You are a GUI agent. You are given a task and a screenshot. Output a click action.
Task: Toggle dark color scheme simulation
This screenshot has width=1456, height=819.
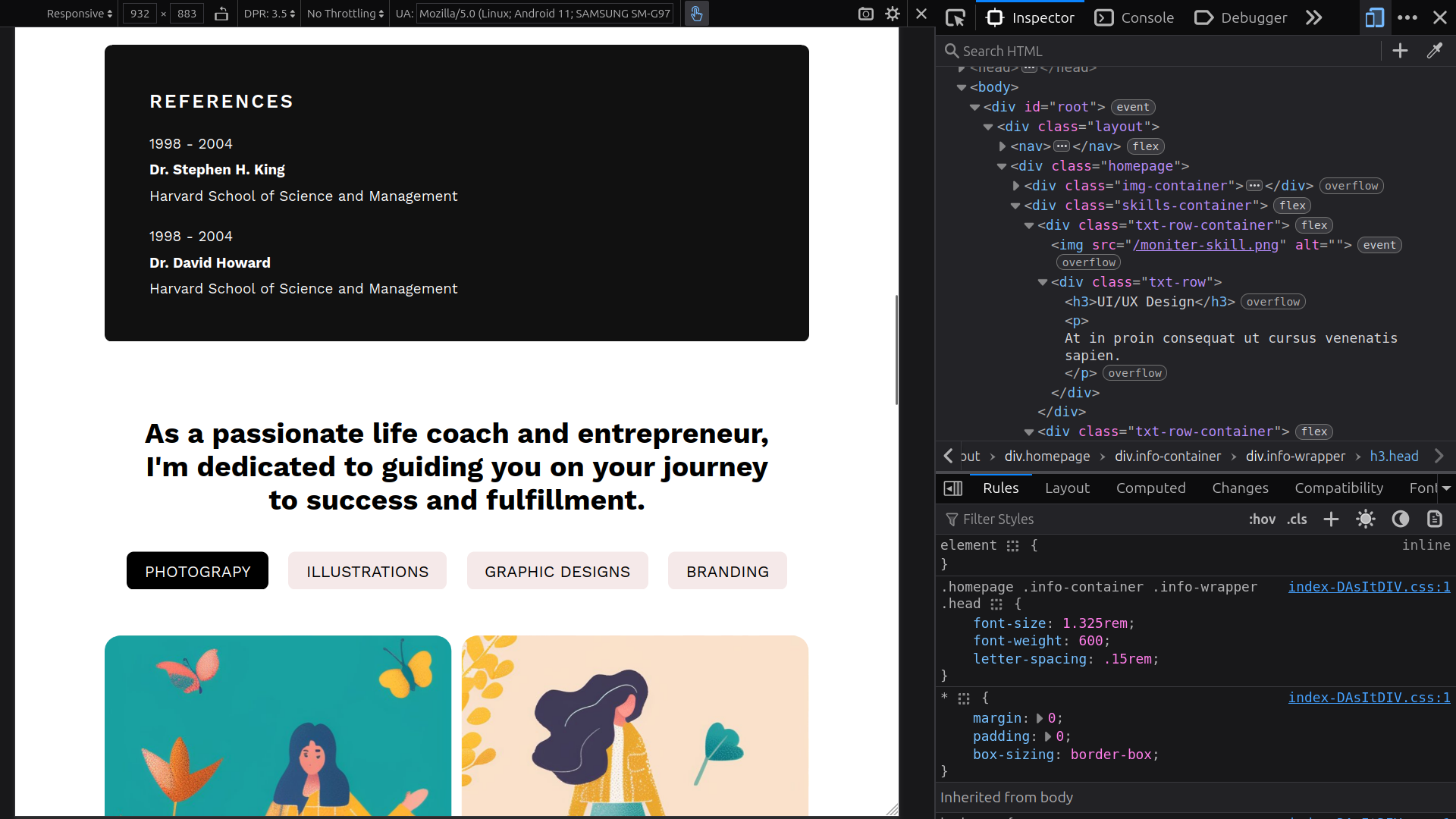pos(1400,519)
